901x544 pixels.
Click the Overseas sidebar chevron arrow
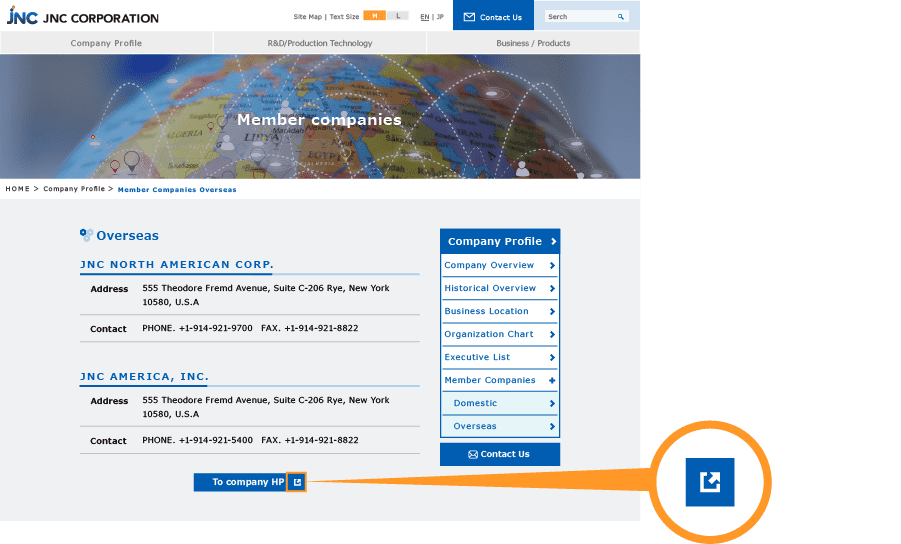click(x=552, y=426)
